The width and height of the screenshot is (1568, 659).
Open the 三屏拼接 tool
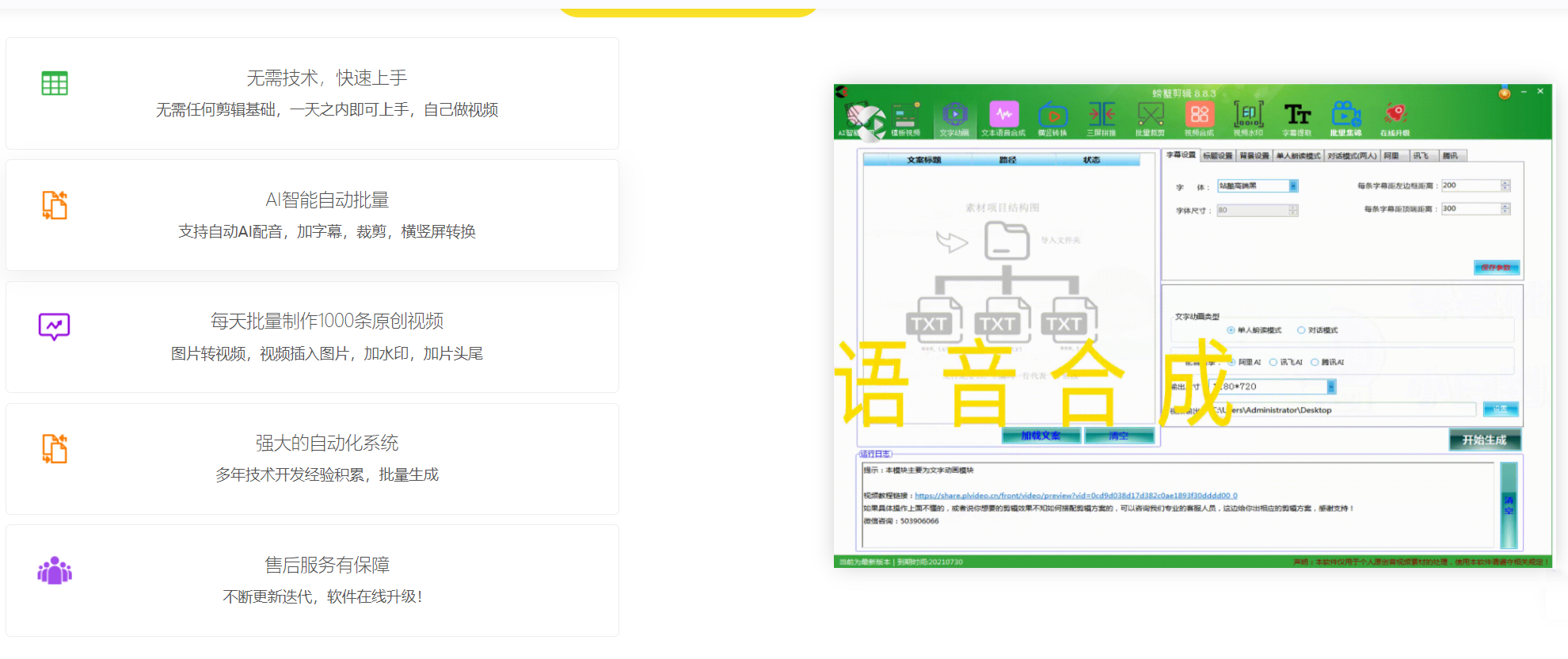pyautogui.click(x=1102, y=120)
